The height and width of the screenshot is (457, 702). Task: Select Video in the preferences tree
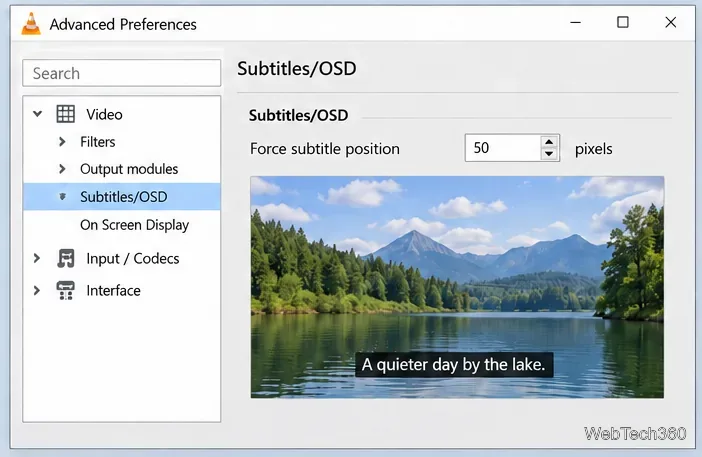click(104, 114)
